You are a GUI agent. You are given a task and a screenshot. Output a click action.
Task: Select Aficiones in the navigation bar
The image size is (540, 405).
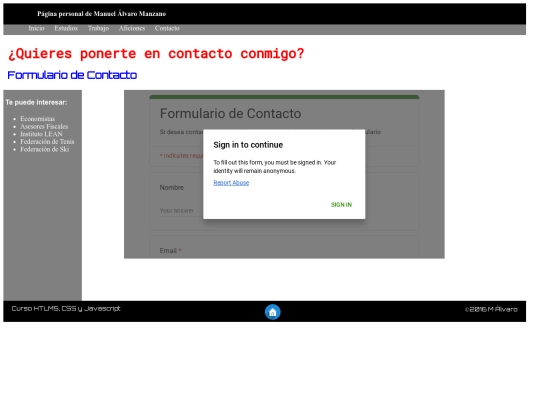point(132,28)
